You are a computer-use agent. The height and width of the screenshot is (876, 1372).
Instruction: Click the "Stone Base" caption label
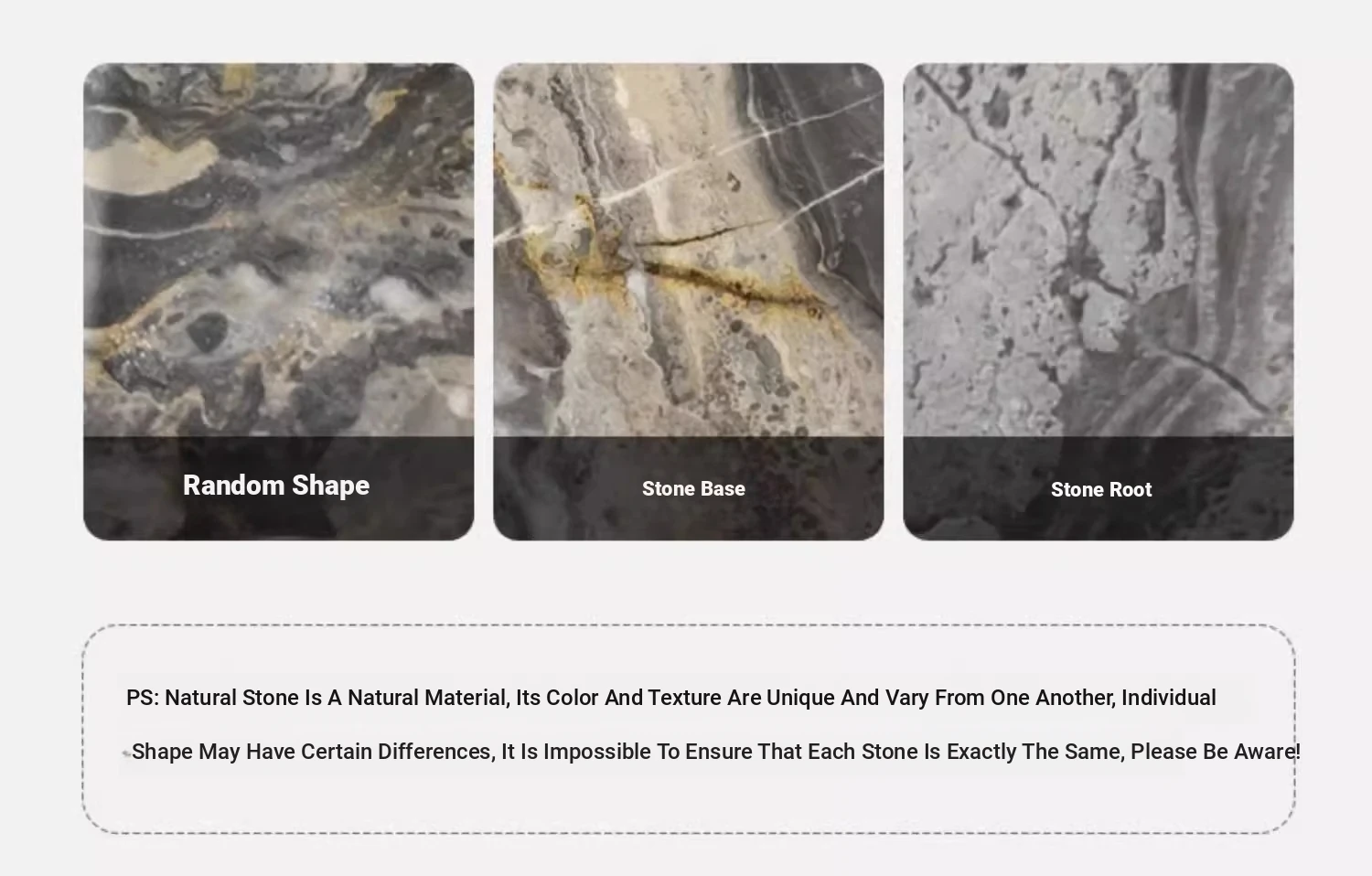(693, 489)
